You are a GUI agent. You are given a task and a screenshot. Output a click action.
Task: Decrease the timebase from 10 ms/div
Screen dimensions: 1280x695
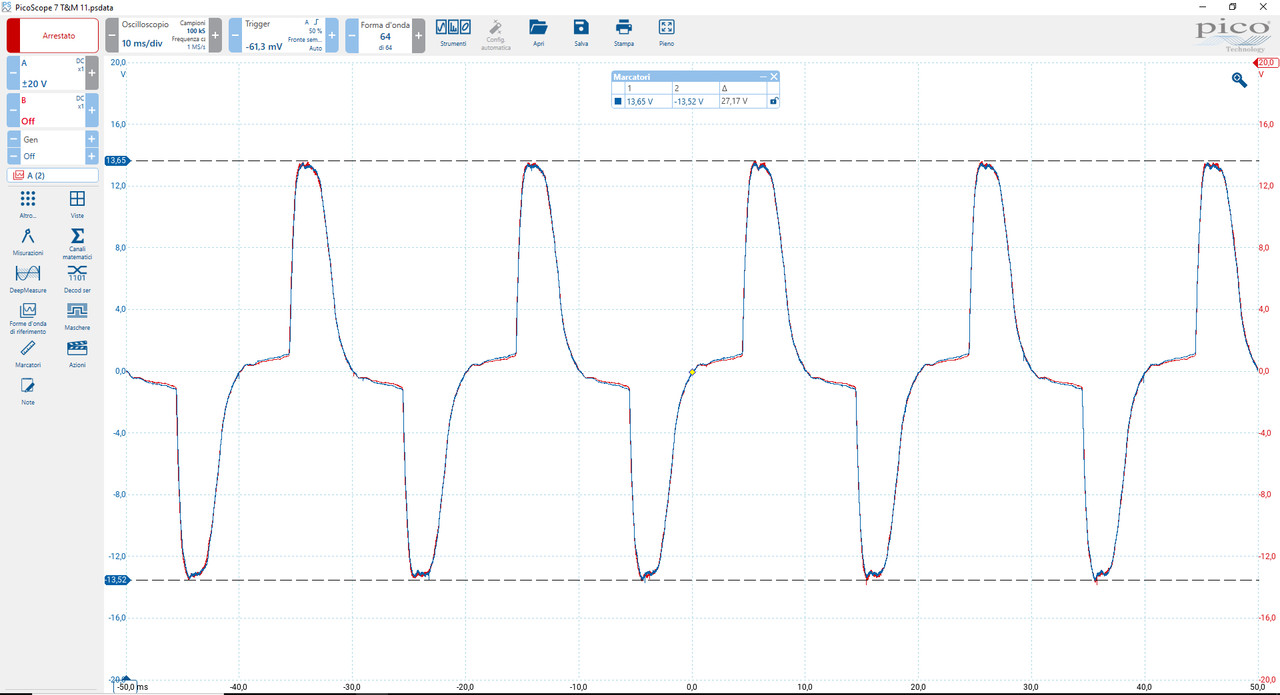(x=111, y=35)
